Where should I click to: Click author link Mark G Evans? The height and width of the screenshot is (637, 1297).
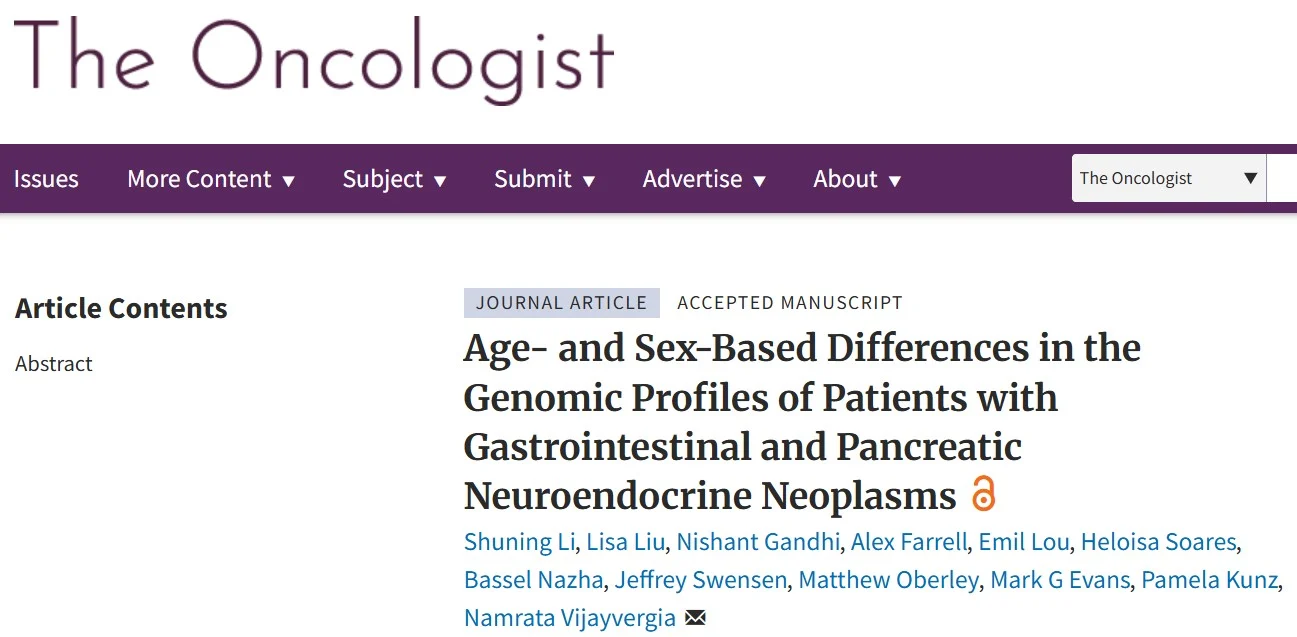[1060, 580]
